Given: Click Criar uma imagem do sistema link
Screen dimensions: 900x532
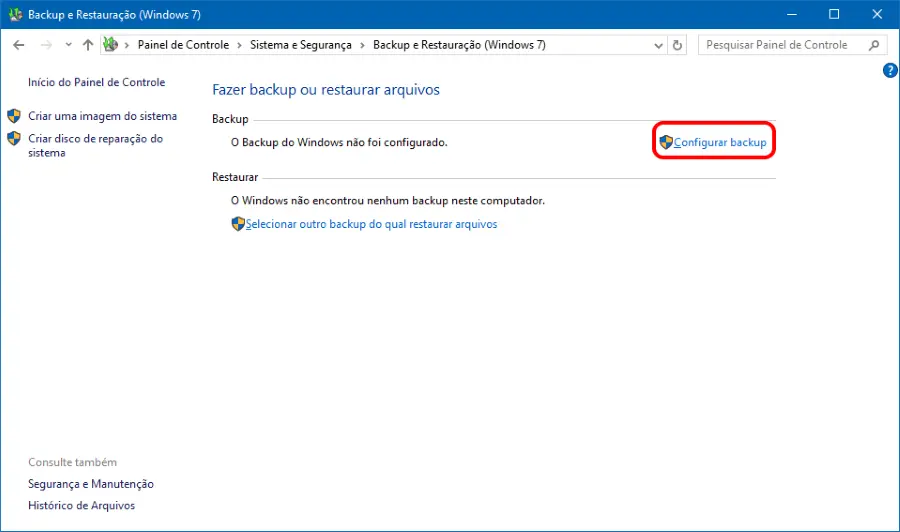Looking at the screenshot, I should (103, 116).
